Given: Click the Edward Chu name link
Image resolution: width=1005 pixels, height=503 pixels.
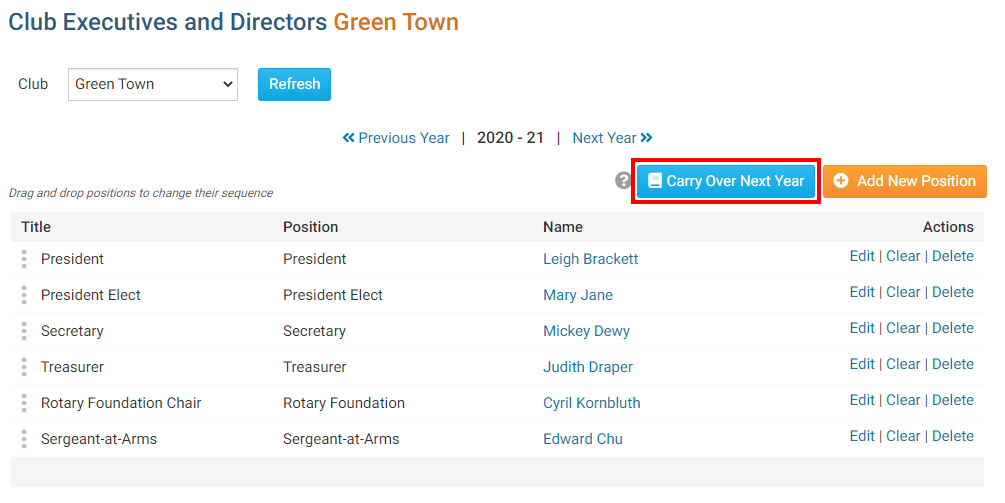Looking at the screenshot, I should tap(582, 439).
